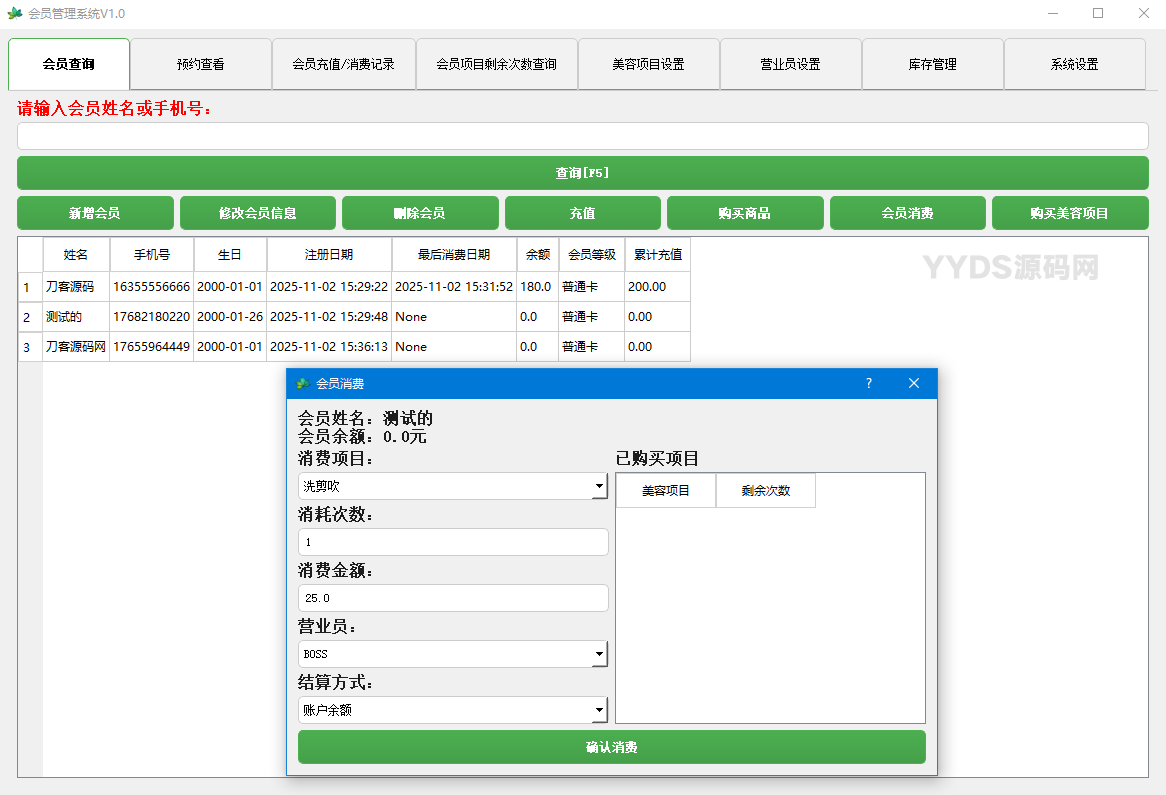Click the 剩余次数 column header
The height and width of the screenshot is (795, 1166).
tap(765, 491)
